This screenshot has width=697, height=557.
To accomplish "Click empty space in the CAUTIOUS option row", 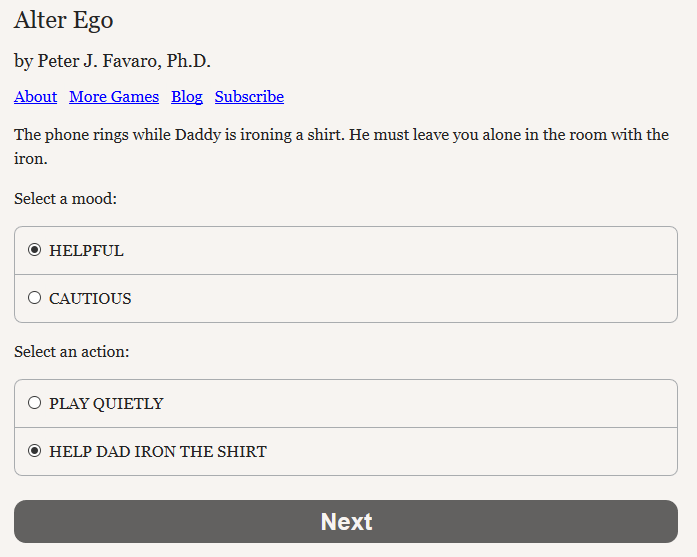I will click(x=400, y=298).
